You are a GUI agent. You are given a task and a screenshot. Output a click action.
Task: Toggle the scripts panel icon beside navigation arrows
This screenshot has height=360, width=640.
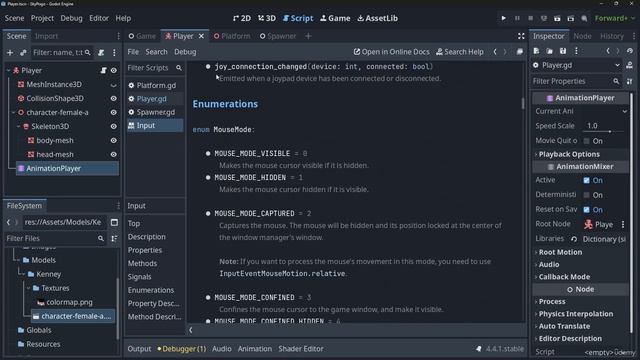click(x=520, y=52)
